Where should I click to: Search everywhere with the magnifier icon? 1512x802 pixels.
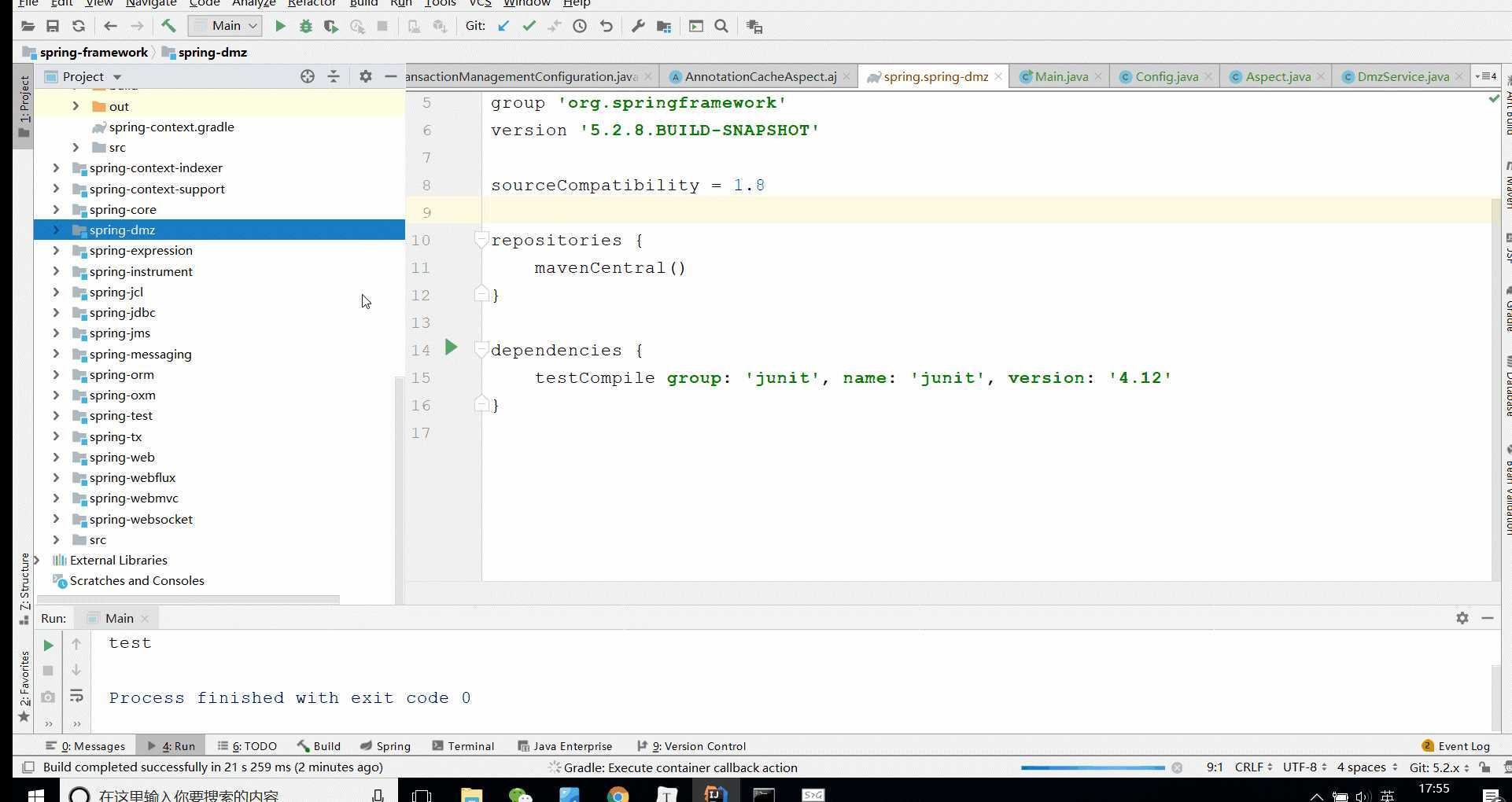coord(721,26)
